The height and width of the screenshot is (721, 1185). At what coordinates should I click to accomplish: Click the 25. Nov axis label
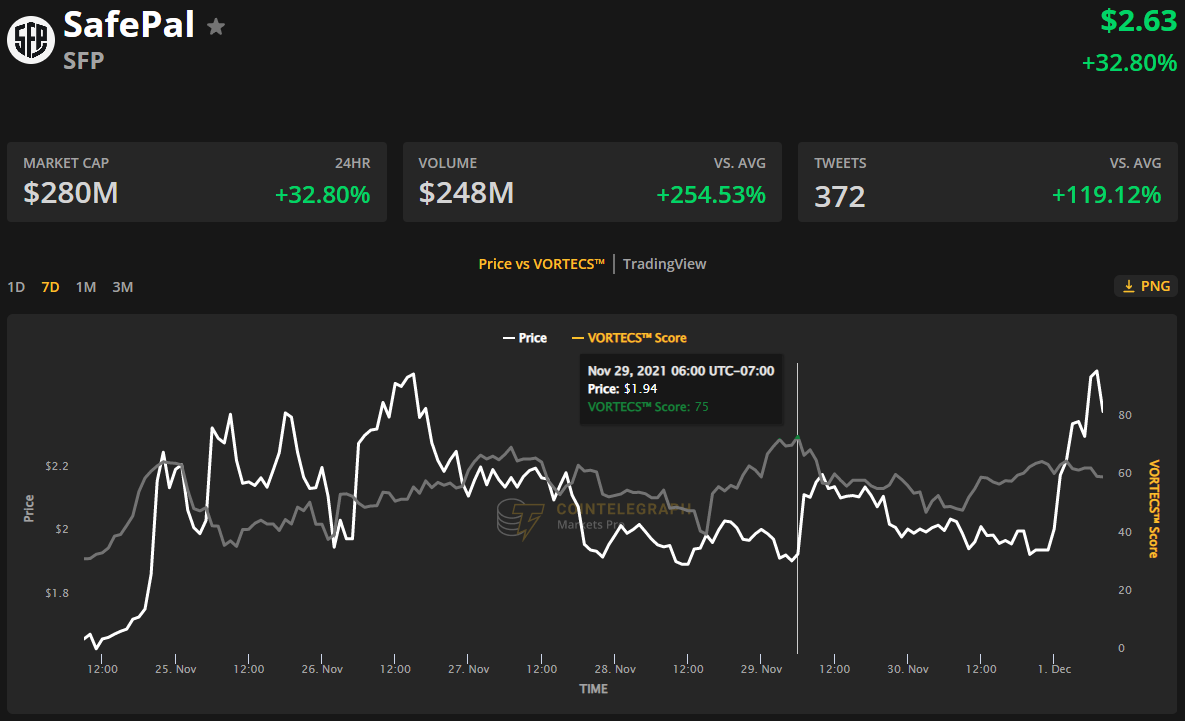pyautogui.click(x=175, y=669)
